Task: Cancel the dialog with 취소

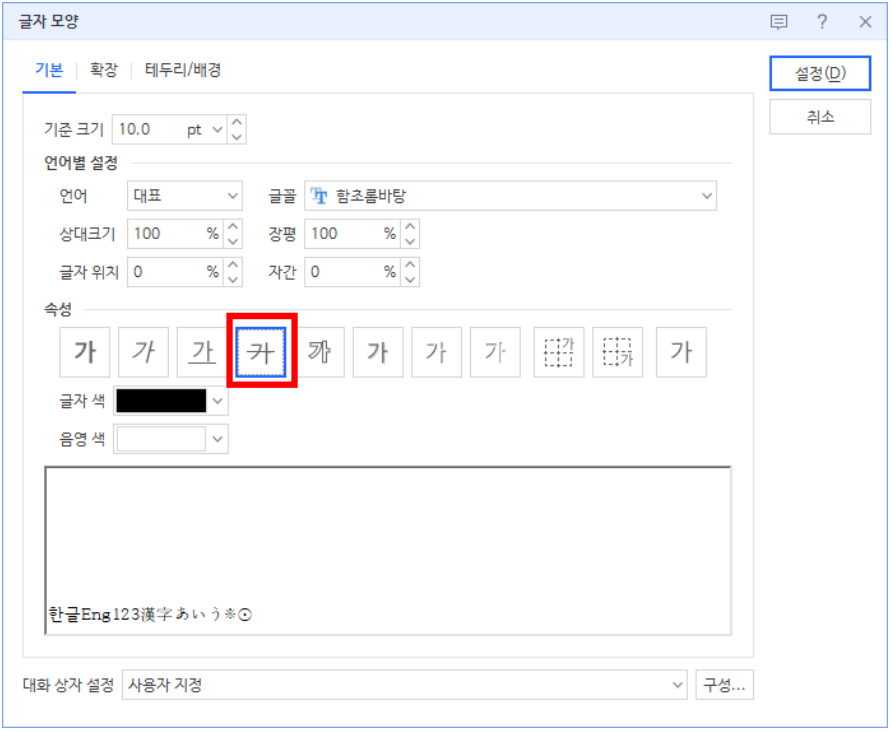Action: point(820,117)
